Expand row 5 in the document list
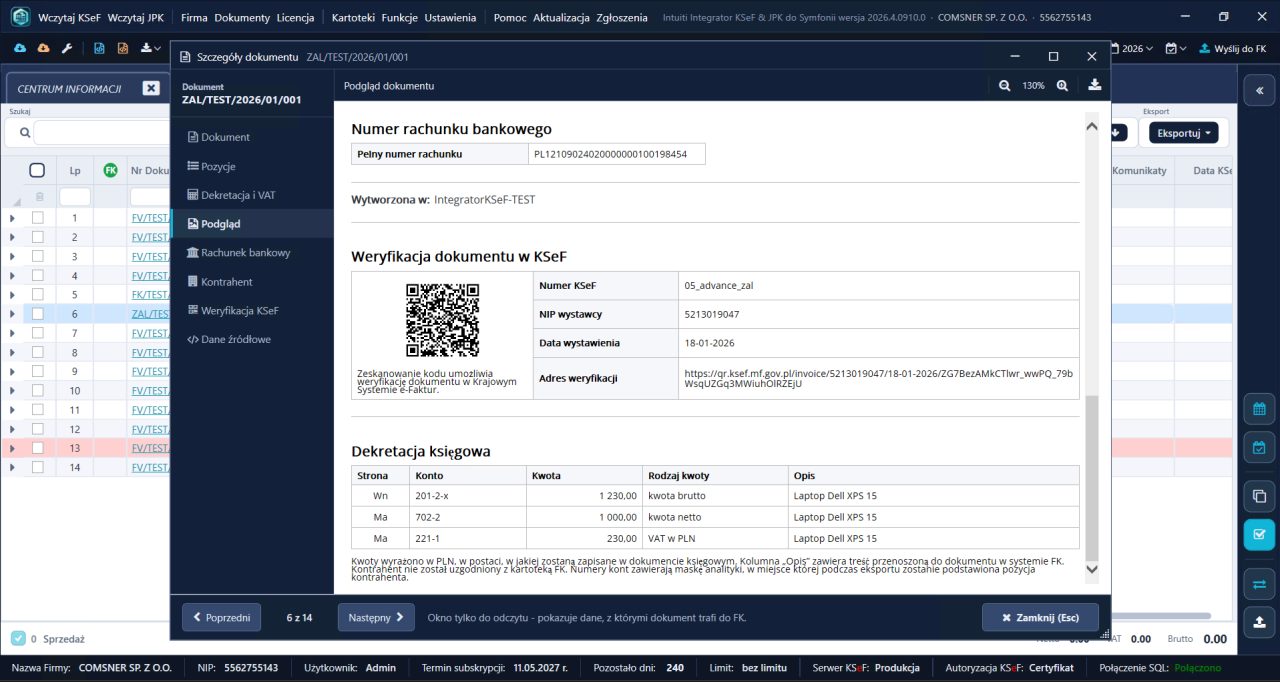The width and height of the screenshot is (1280, 682). point(13,295)
